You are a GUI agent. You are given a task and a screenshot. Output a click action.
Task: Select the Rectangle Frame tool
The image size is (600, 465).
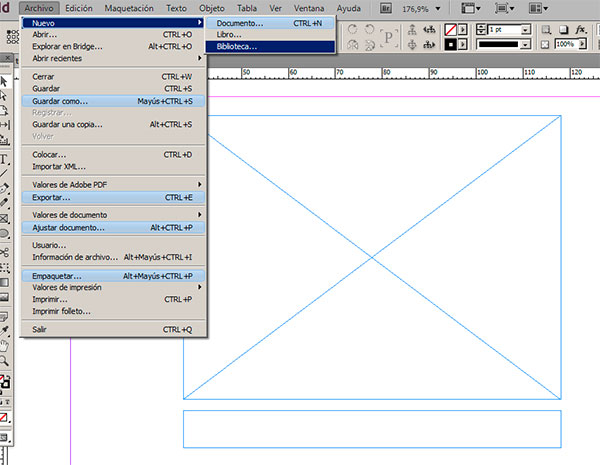pos(4,219)
